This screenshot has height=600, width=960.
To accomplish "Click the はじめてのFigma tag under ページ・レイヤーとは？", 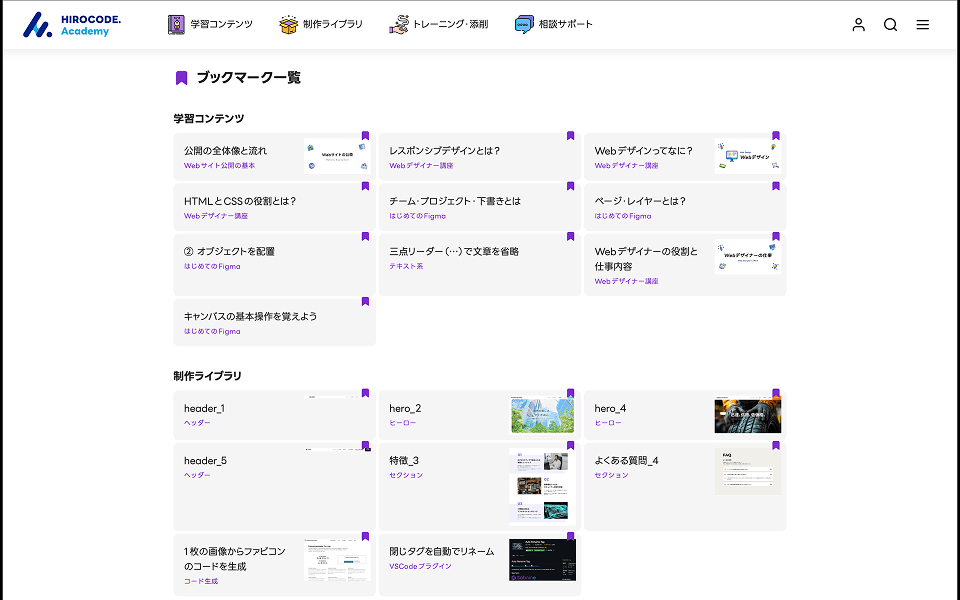I will coord(622,216).
